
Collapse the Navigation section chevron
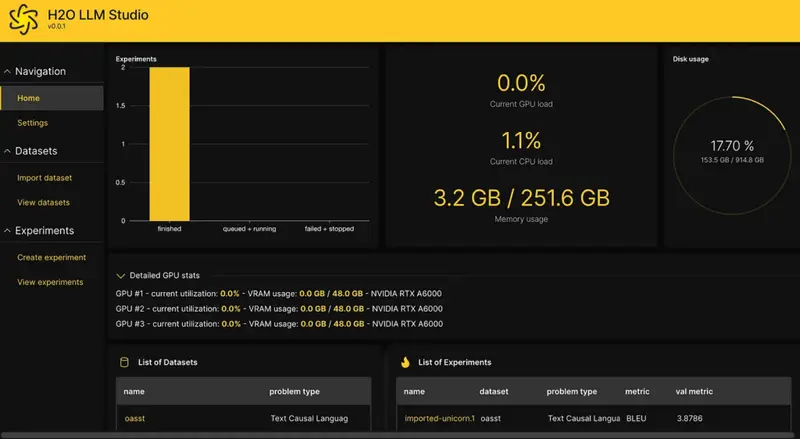click(7, 71)
